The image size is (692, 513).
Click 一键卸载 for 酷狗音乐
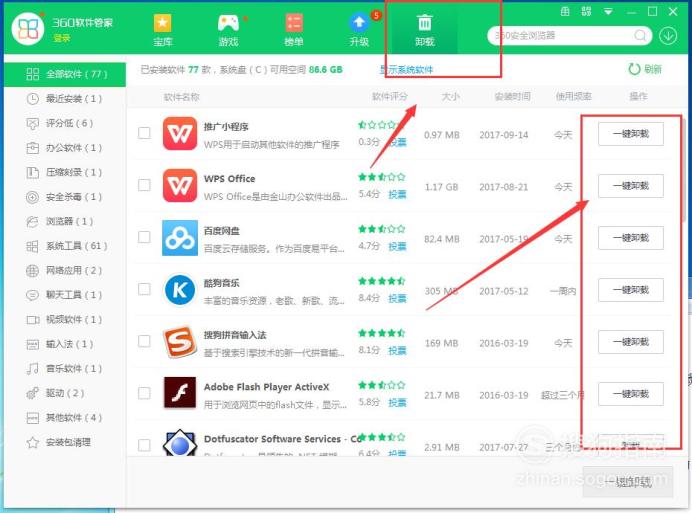tap(631, 290)
